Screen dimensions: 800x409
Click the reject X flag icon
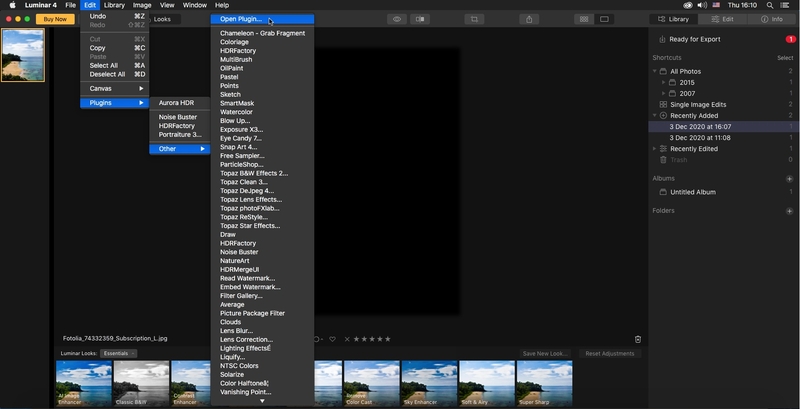[347, 339]
